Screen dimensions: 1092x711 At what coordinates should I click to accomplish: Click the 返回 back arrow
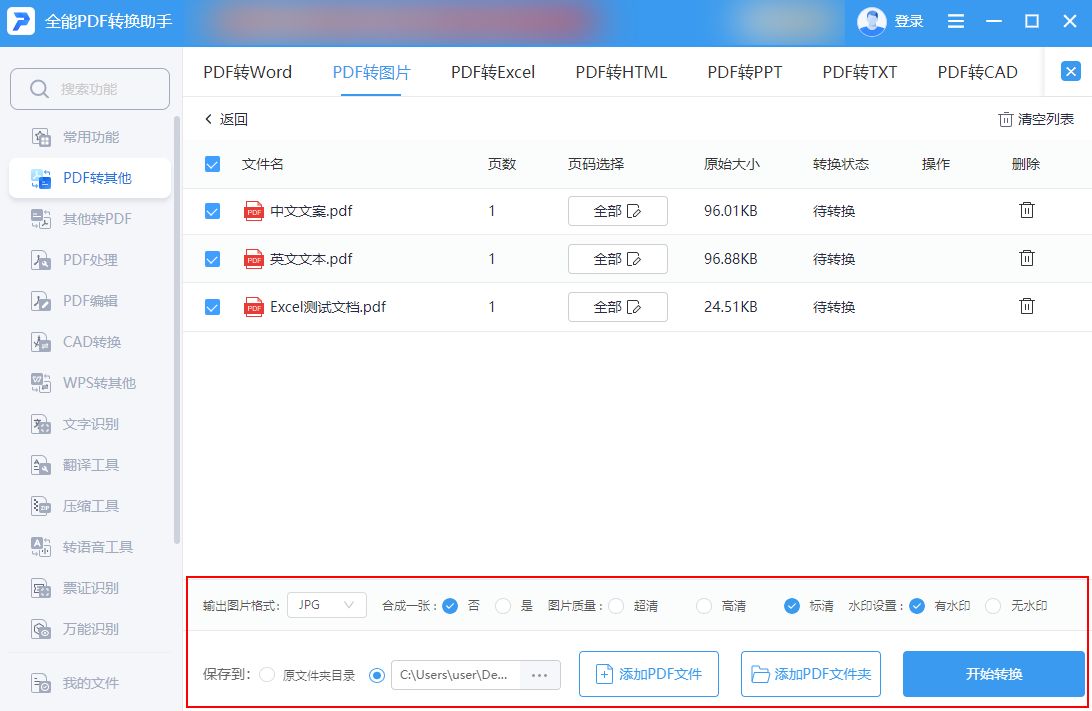[x=208, y=119]
